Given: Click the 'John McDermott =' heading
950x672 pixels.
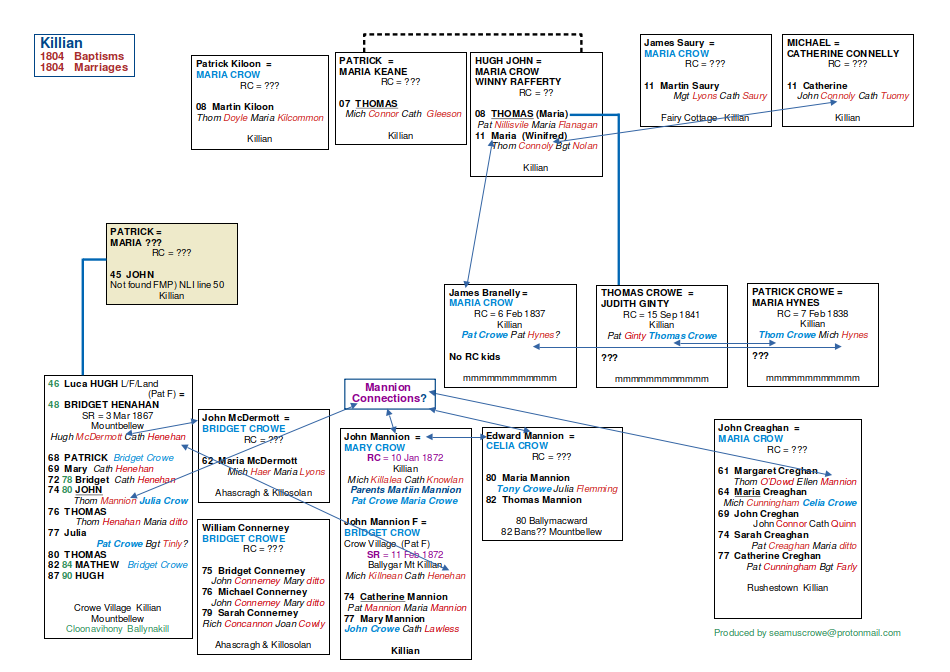Looking at the screenshot, I should (x=245, y=417).
